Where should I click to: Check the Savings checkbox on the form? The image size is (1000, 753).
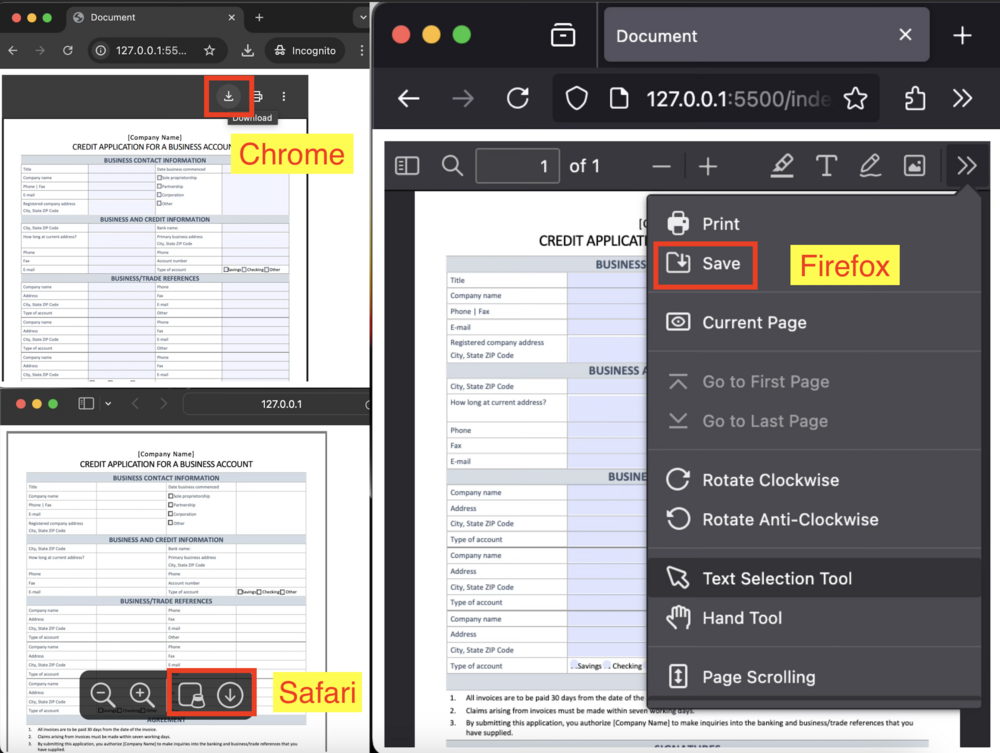click(572, 665)
